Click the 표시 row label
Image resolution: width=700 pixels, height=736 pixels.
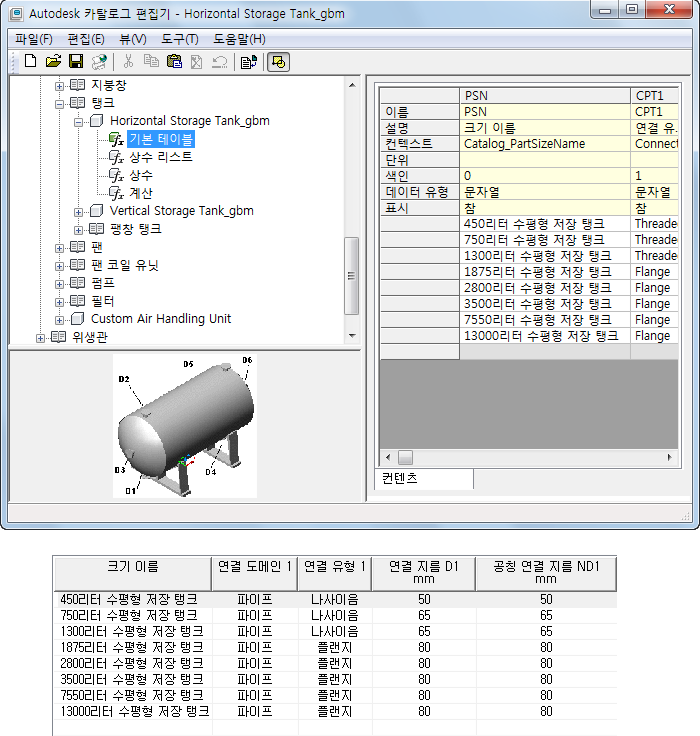[x=419, y=208]
